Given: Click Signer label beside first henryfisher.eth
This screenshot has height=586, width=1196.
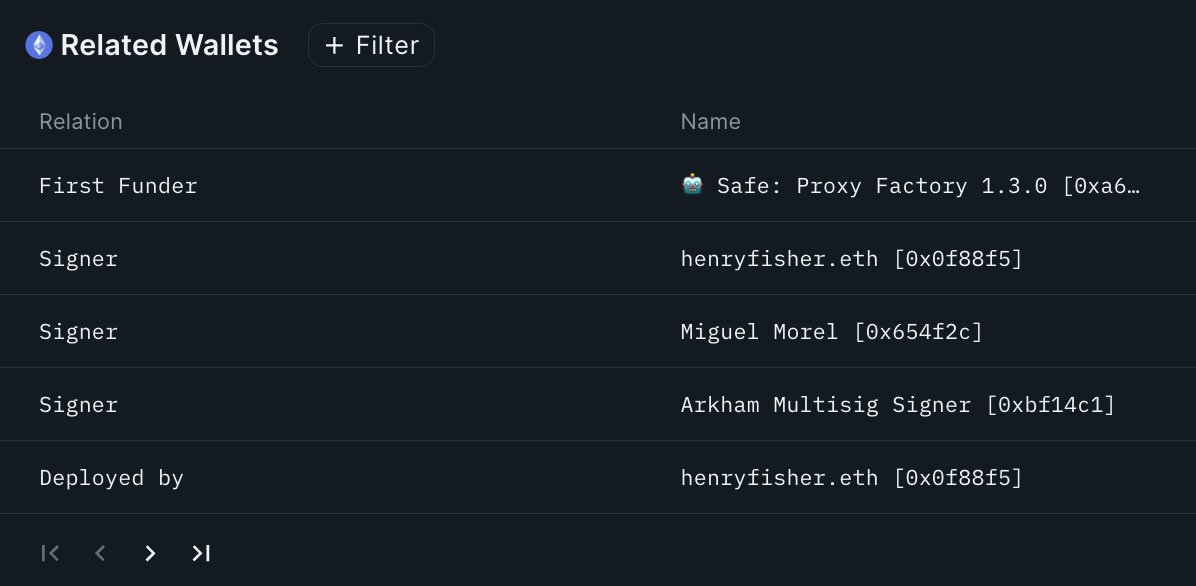Looking at the screenshot, I should click(78, 259).
